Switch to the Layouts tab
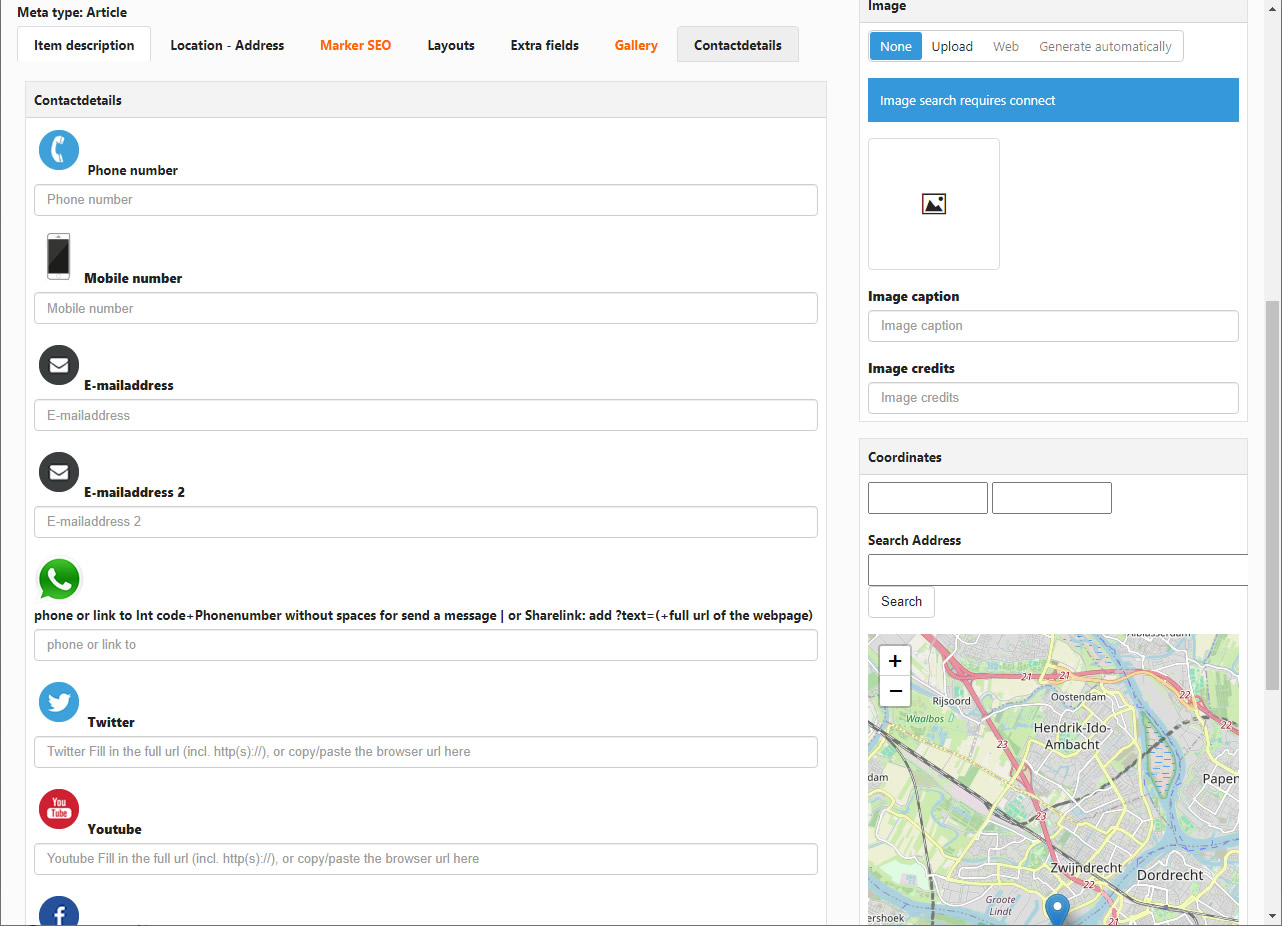This screenshot has width=1282, height=926. coord(451,45)
